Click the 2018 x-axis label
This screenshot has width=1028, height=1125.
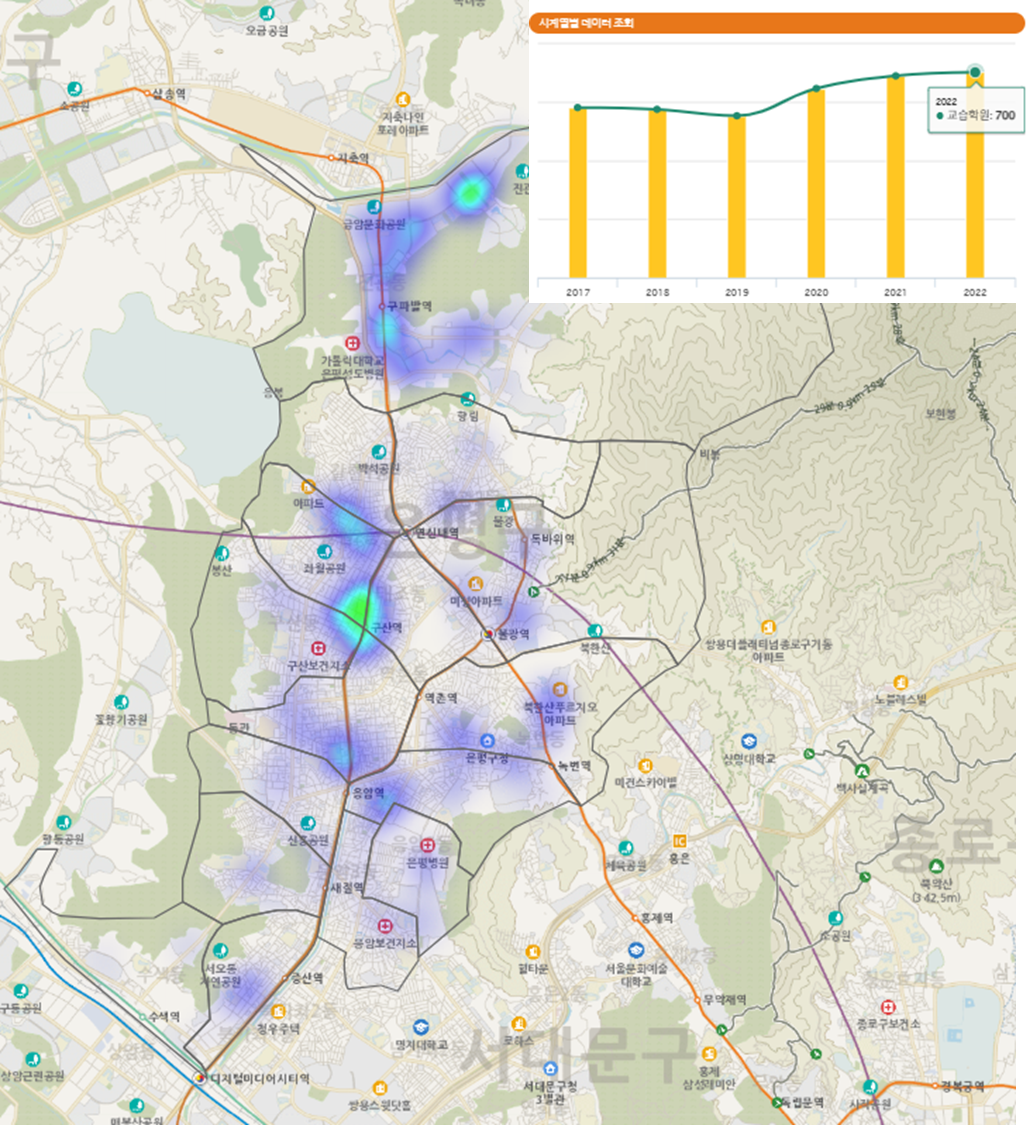(x=657, y=293)
